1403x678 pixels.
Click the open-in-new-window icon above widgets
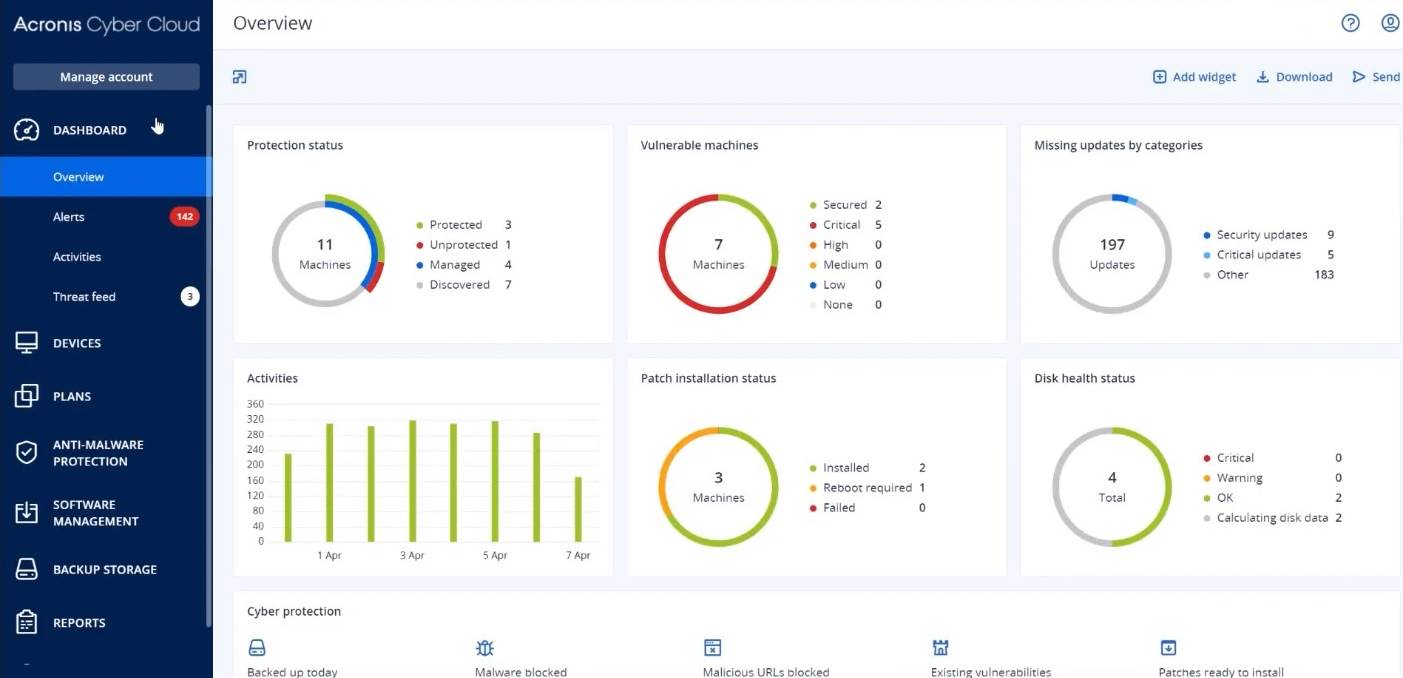(238, 76)
